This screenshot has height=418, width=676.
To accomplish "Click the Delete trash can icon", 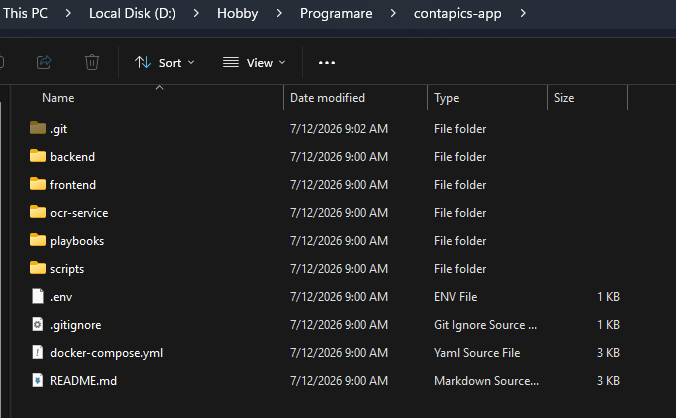I will pyautogui.click(x=92, y=62).
